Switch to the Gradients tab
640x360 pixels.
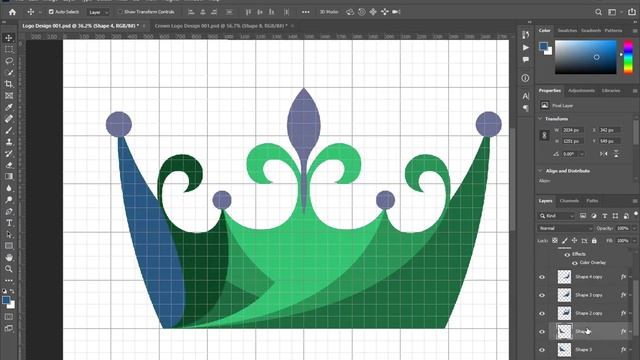(x=591, y=31)
